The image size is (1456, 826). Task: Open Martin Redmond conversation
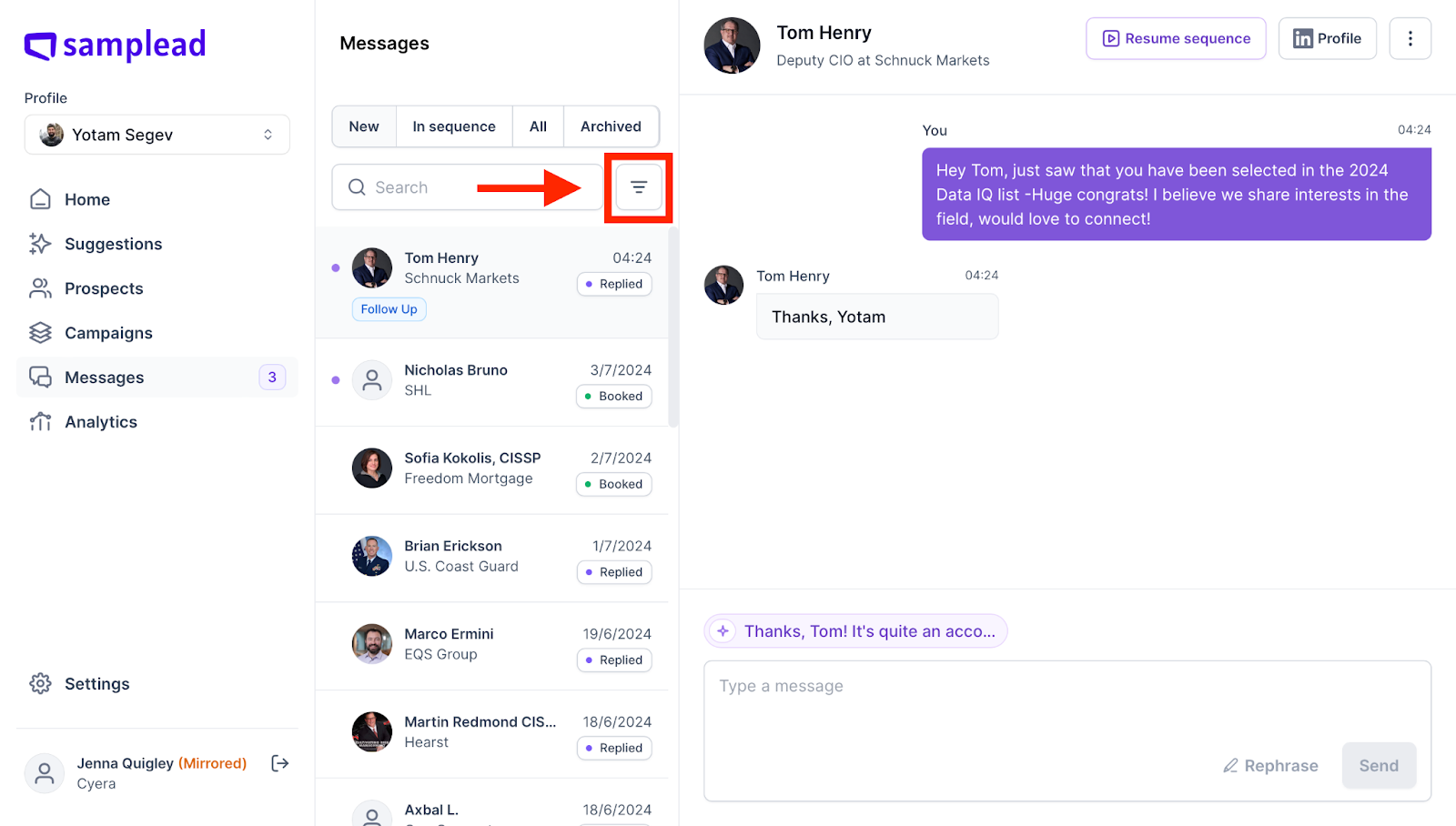coord(491,734)
